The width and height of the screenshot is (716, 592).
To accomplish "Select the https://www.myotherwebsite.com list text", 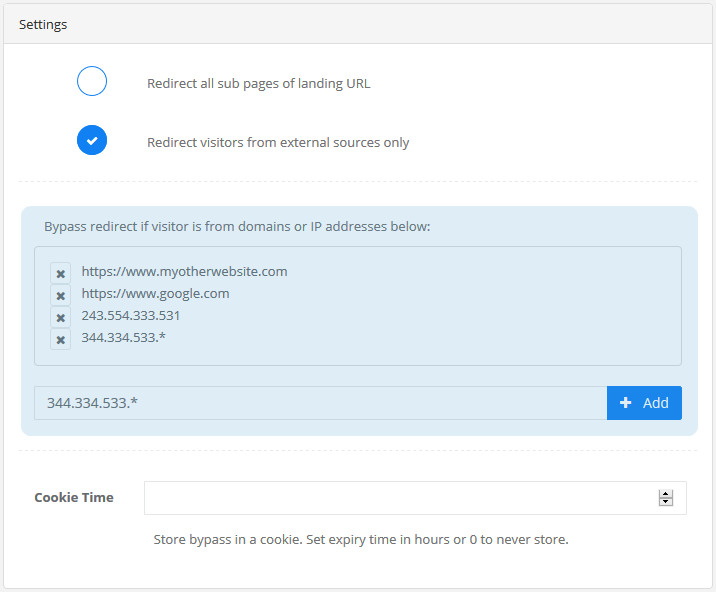I will 184,271.
